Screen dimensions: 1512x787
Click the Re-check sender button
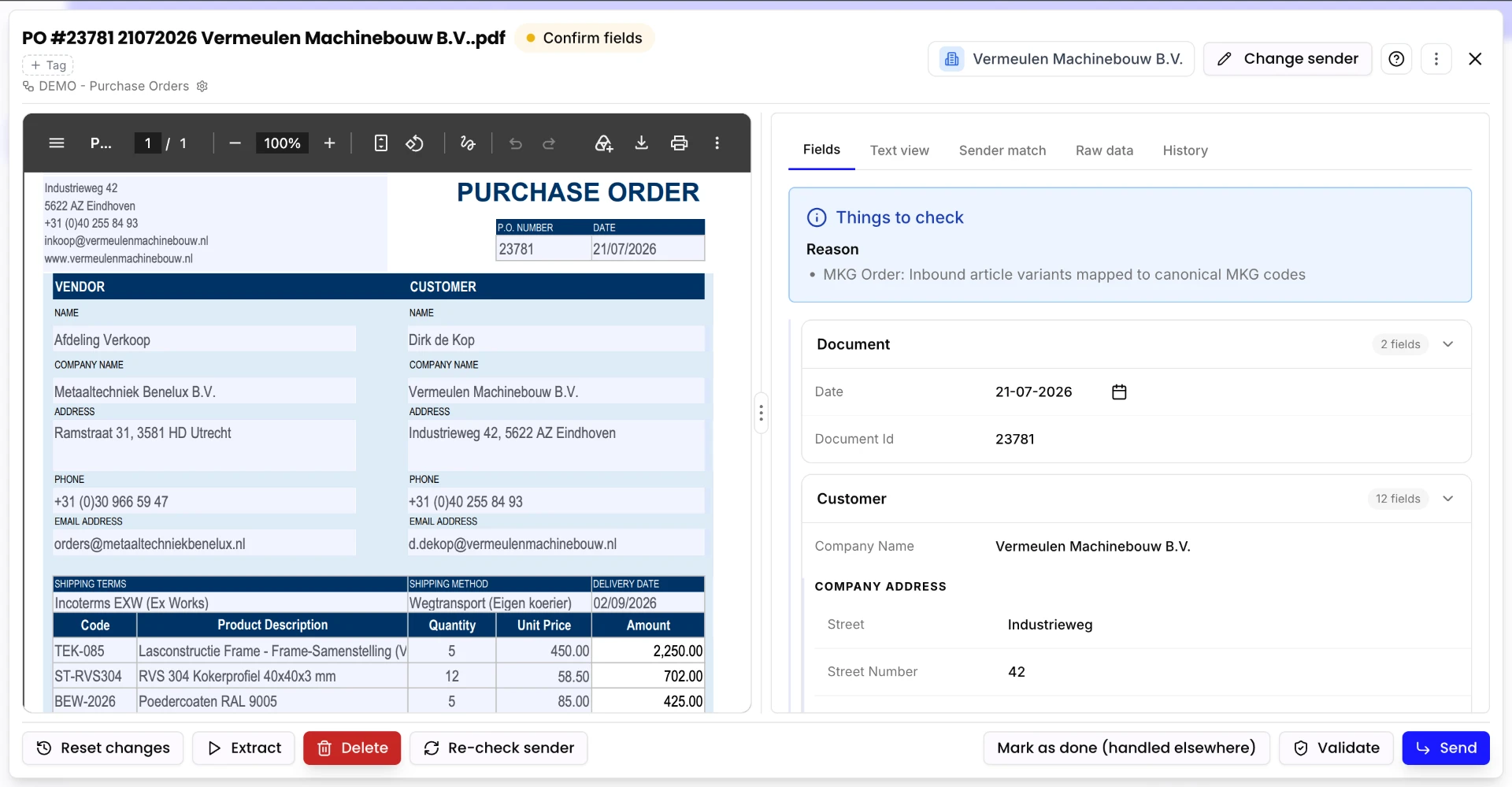[498, 748]
